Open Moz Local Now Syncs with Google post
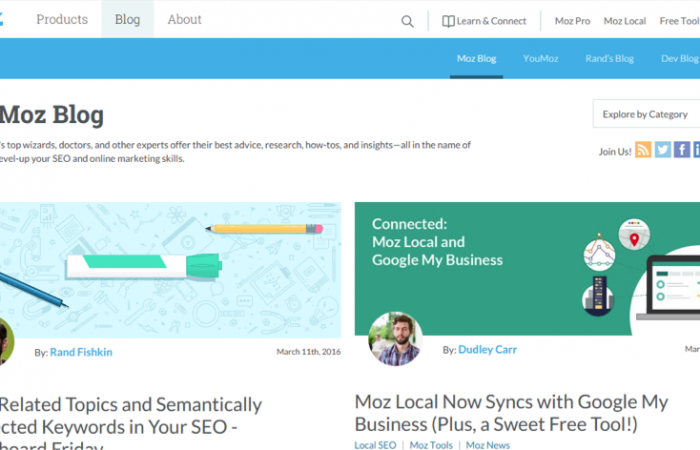 pos(511,413)
